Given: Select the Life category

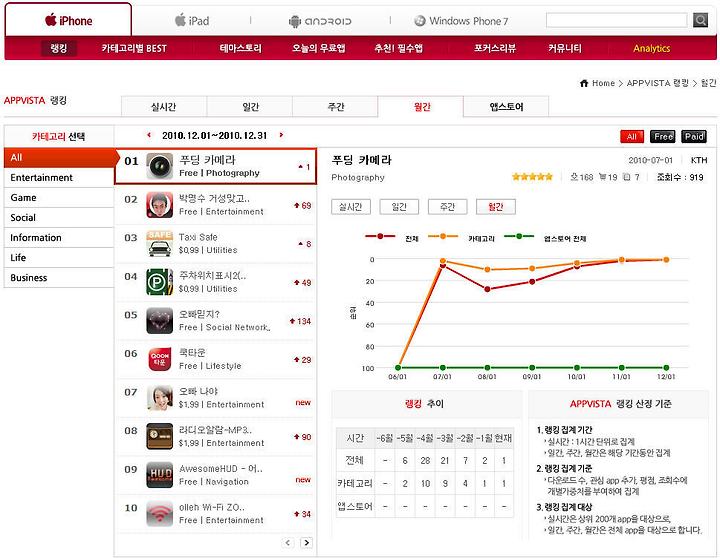Looking at the screenshot, I should tap(59, 257).
